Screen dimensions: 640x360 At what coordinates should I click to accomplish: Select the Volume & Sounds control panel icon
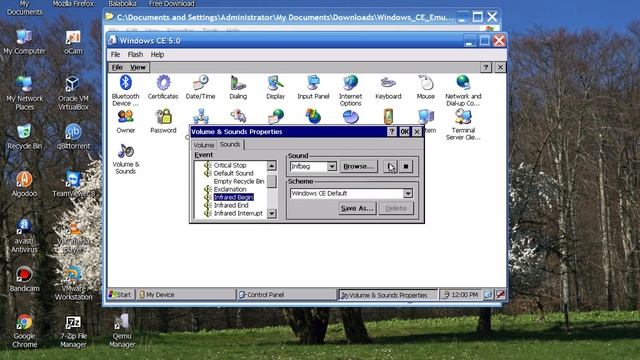125,159
